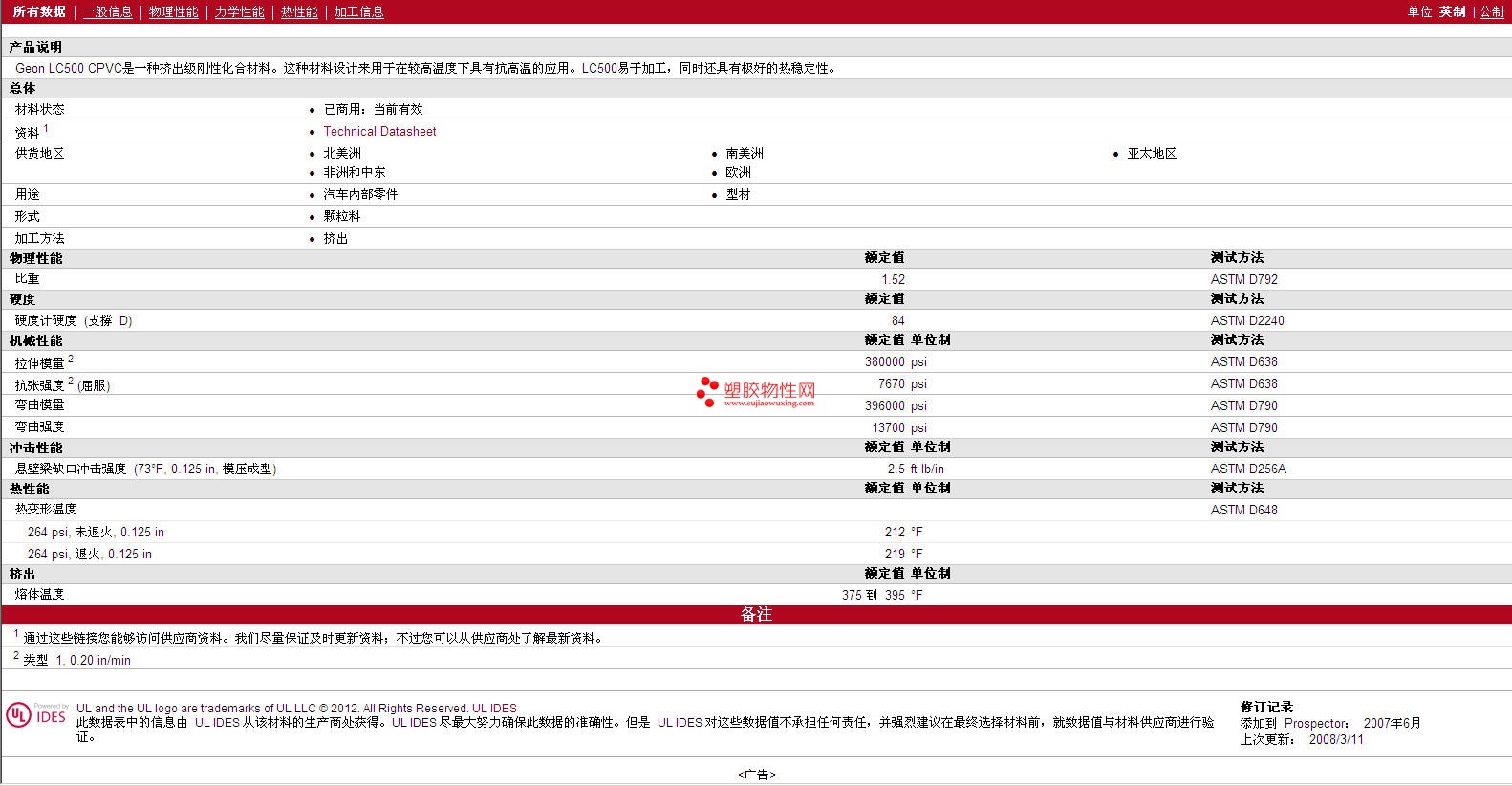The image size is (1512, 786).
Task: Click the 悬壁梁缺口冲击强度 row label
Action: tap(71, 469)
